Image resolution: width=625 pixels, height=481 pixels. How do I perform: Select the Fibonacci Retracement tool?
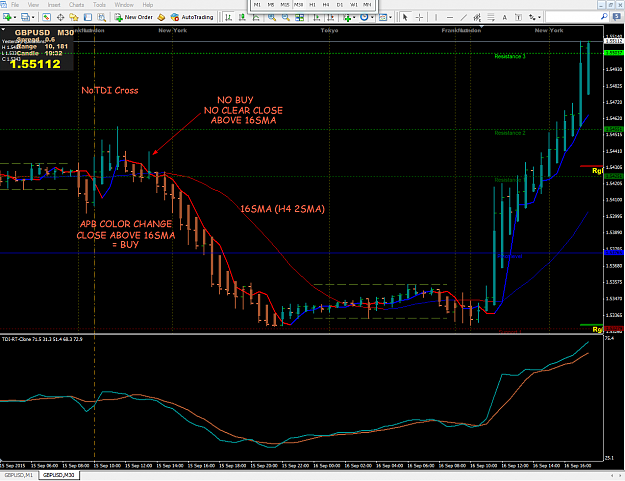491,17
